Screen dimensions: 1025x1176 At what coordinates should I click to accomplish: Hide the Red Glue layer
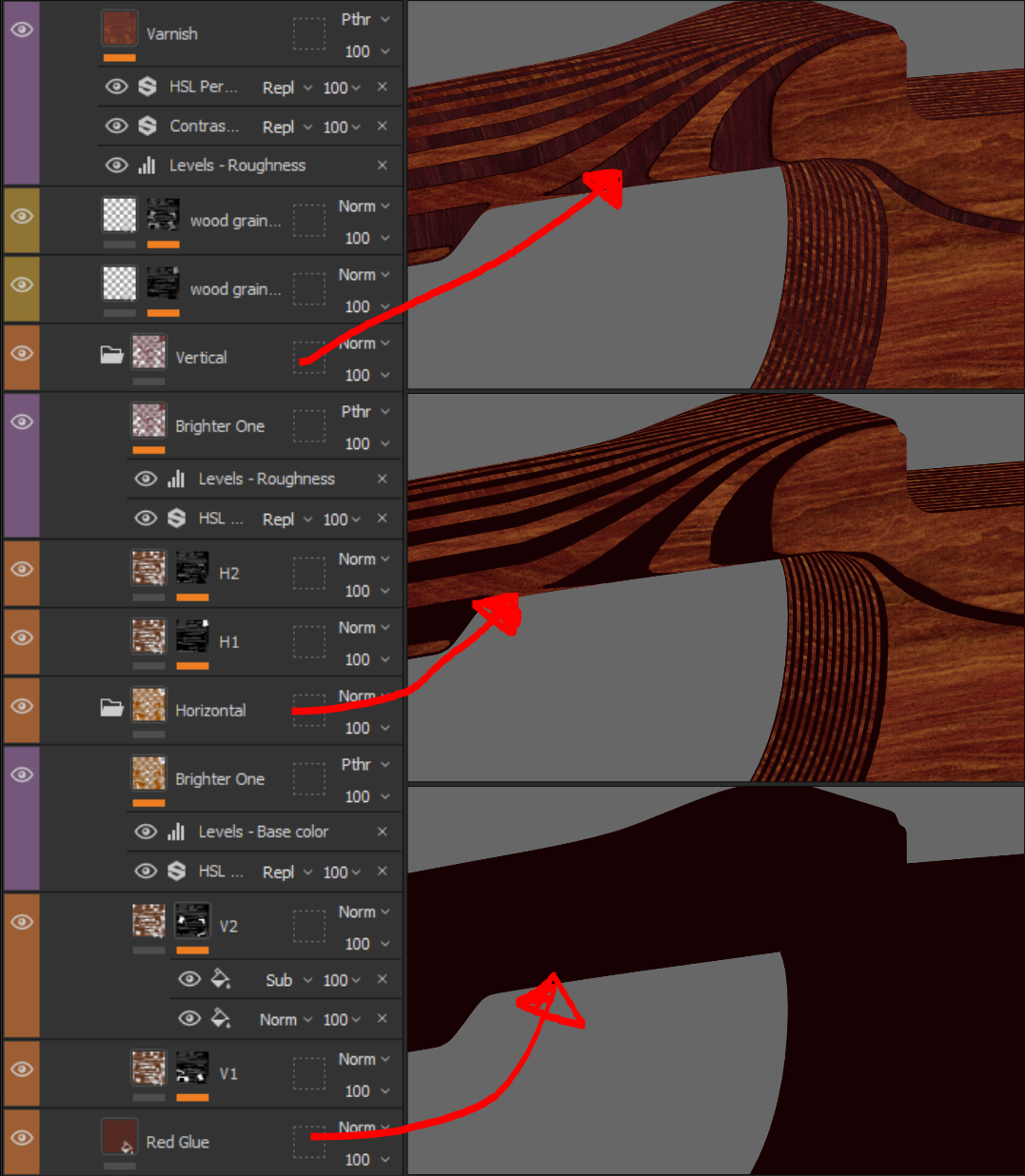[21, 1138]
